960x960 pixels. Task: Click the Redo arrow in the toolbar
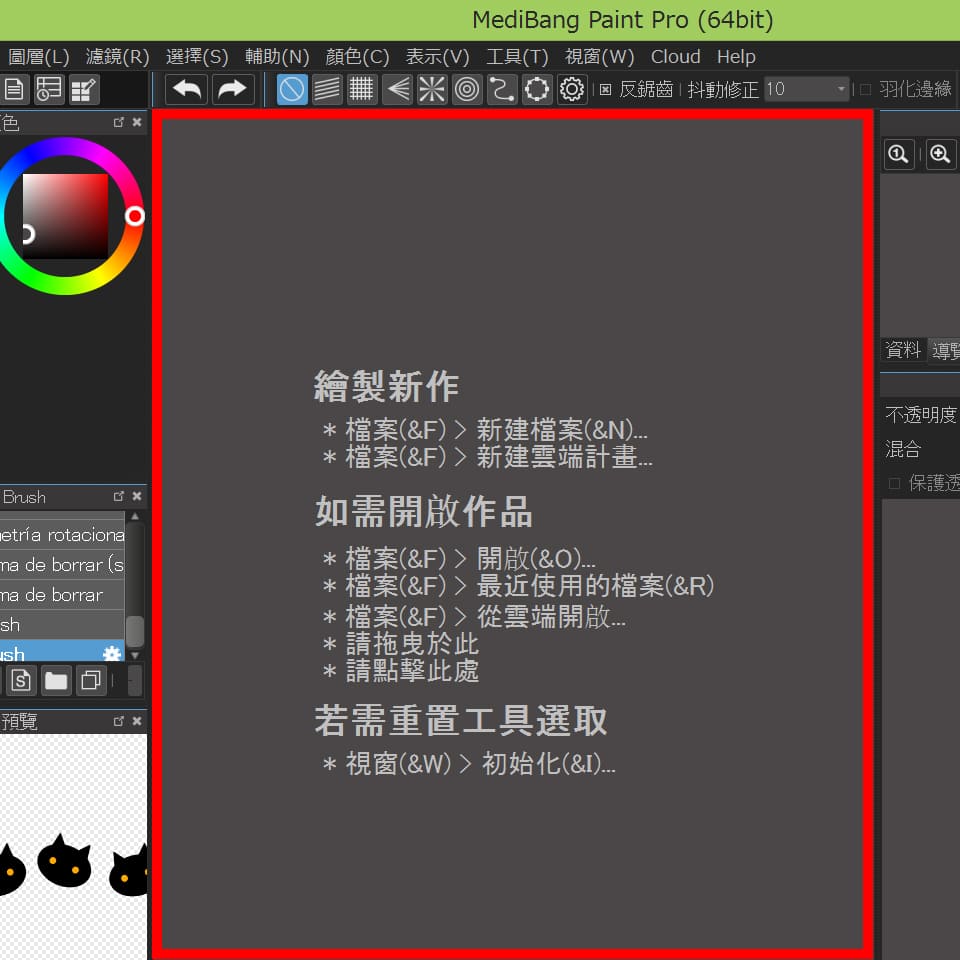[x=233, y=89]
